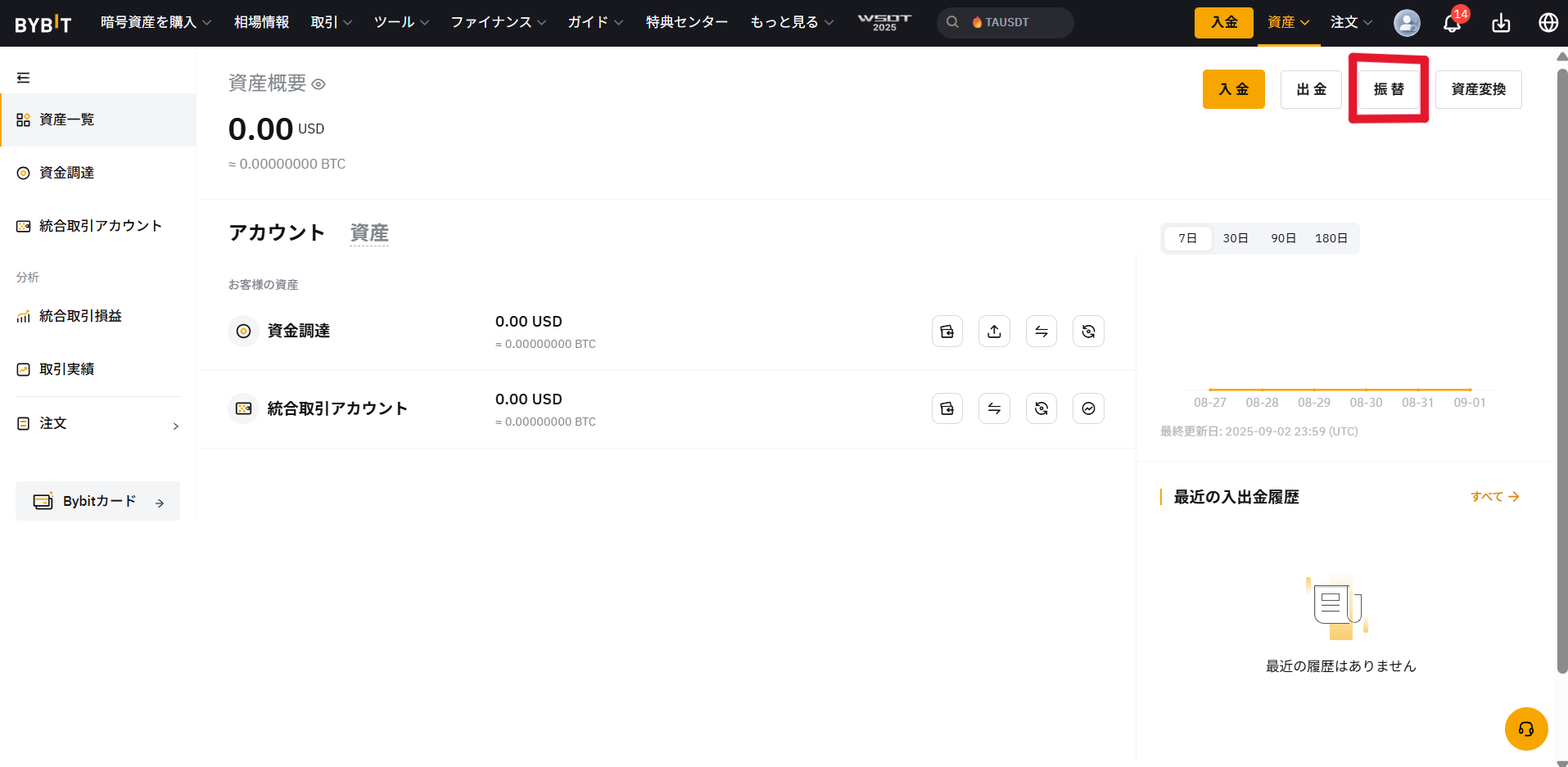This screenshot has width=1568, height=767.
Task: Click the app download icon in header
Action: (1500, 23)
